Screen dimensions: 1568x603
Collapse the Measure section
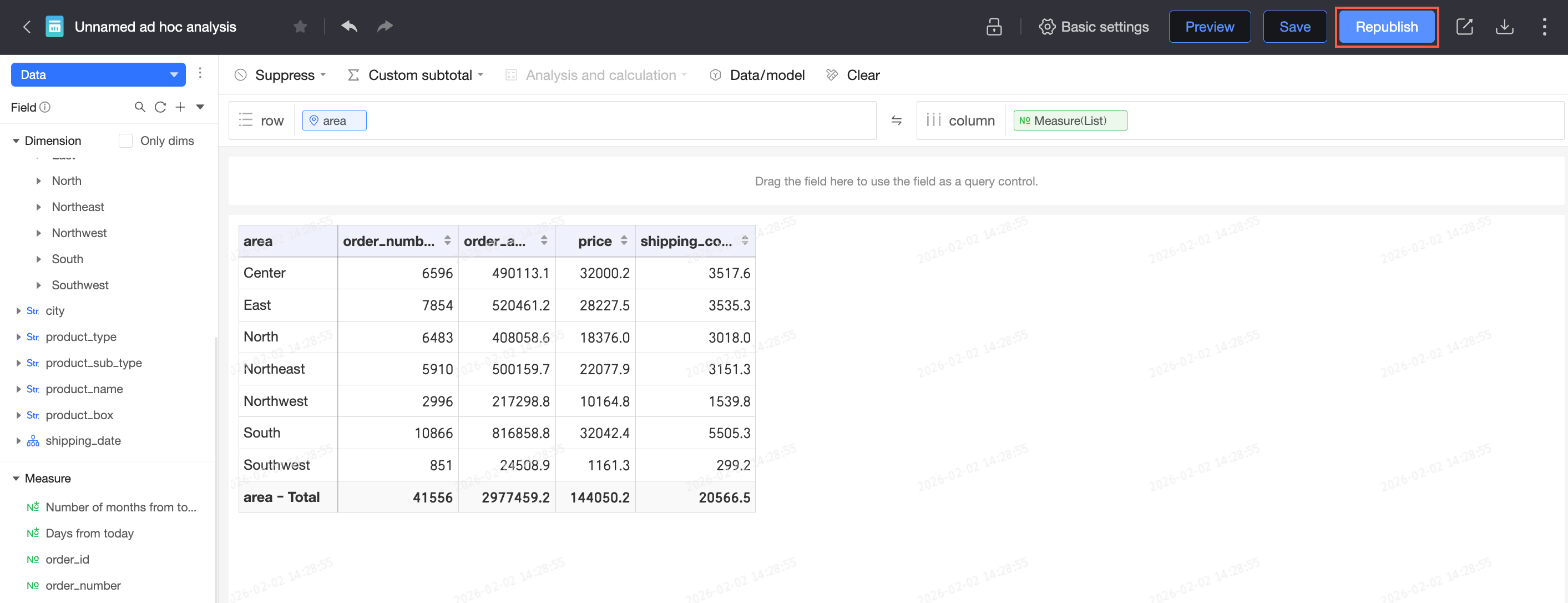point(16,479)
